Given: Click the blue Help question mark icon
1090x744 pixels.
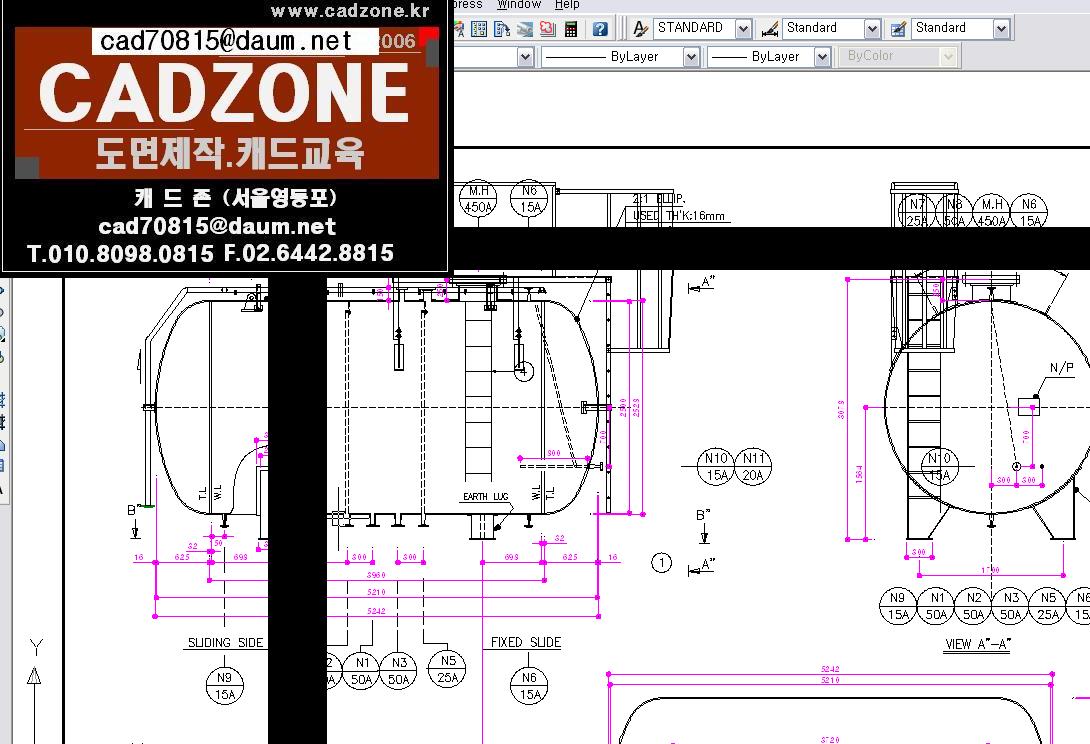Looking at the screenshot, I should [600, 29].
